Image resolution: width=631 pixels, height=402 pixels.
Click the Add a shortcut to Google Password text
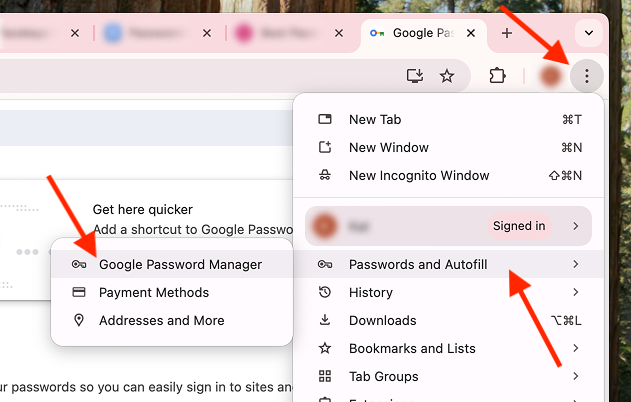pyautogui.click(x=193, y=229)
